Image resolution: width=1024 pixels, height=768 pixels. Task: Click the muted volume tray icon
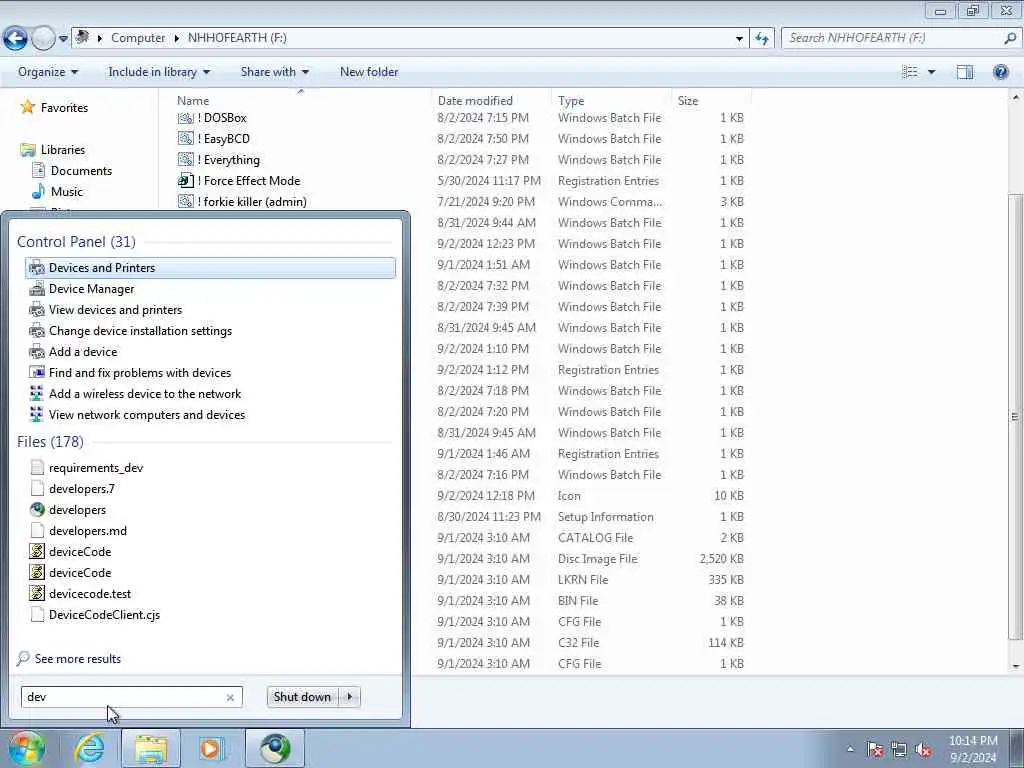[x=924, y=750]
